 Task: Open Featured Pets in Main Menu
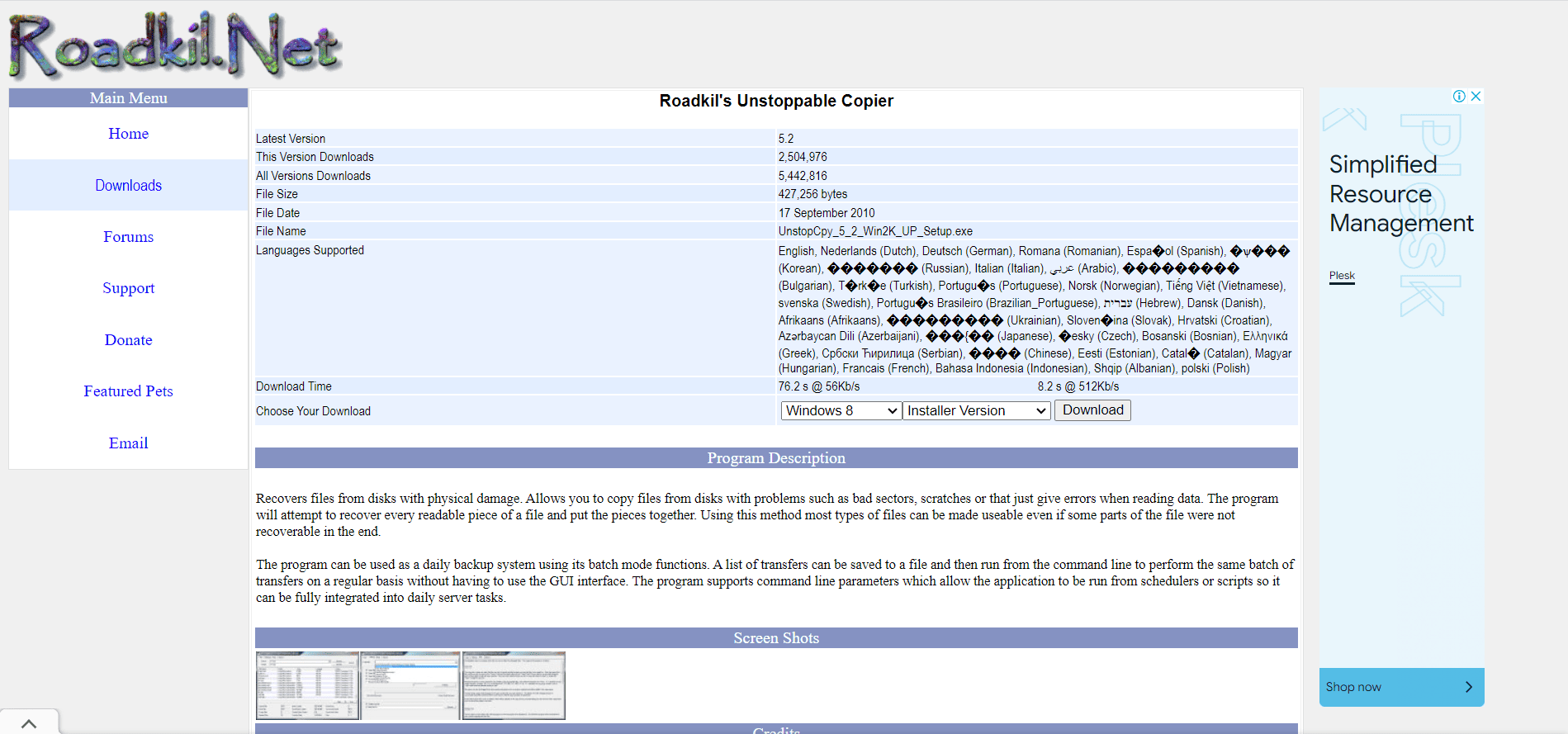[128, 391]
